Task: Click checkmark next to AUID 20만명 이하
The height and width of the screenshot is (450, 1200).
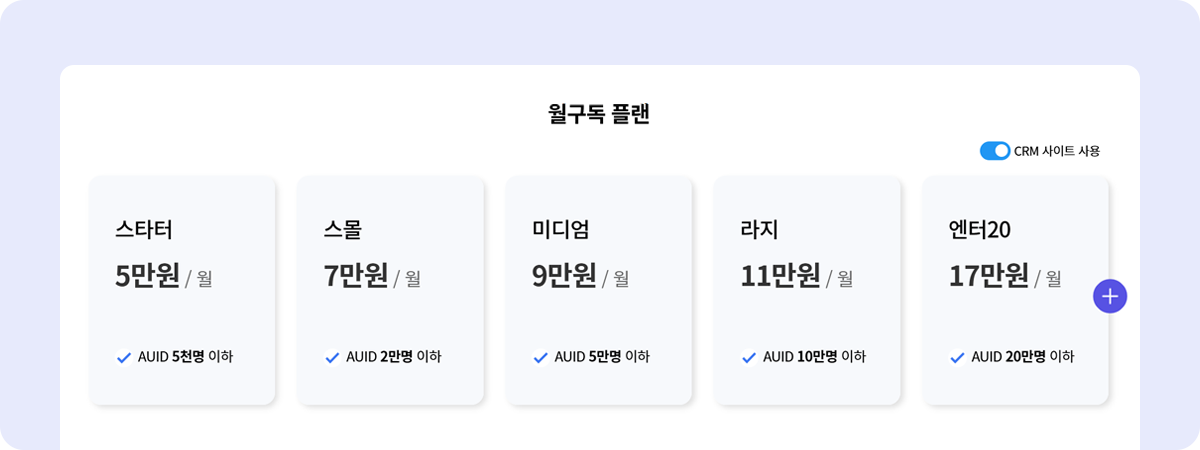Action: [x=957, y=357]
